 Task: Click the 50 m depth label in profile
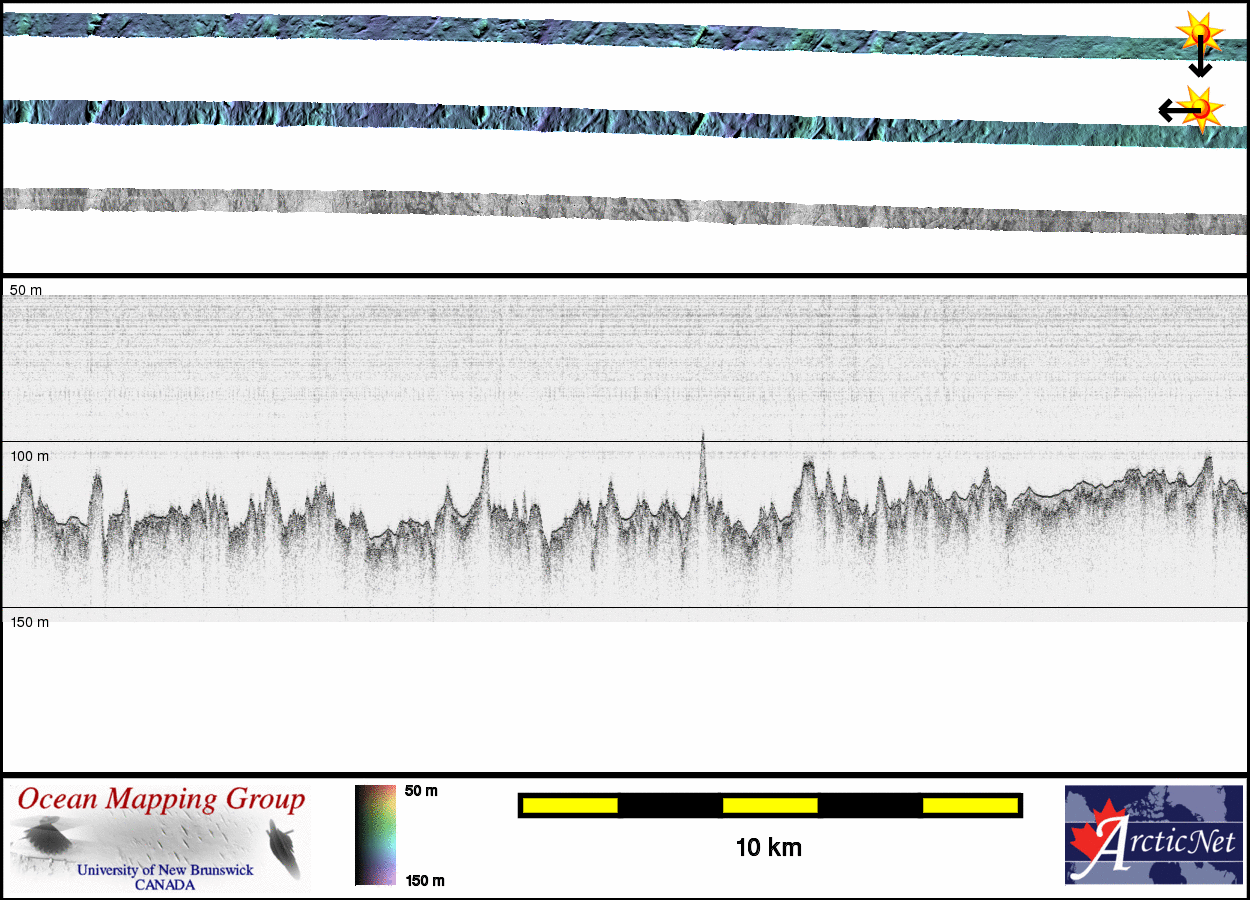[26, 290]
